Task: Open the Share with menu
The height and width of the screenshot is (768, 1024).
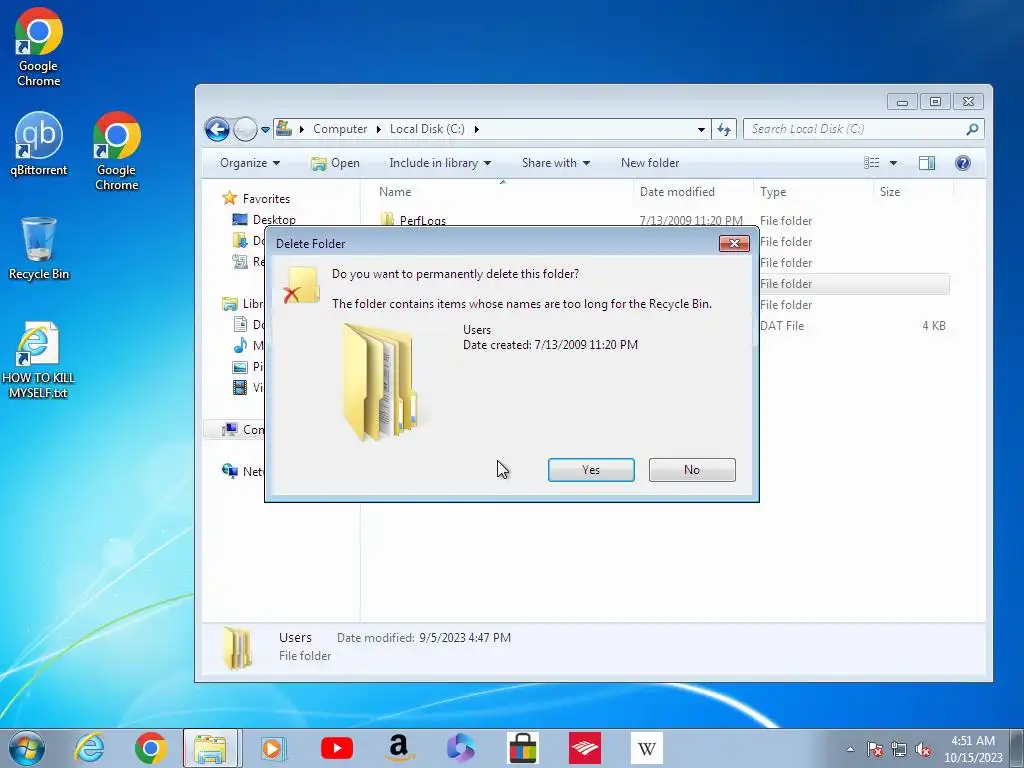Action: coord(555,163)
